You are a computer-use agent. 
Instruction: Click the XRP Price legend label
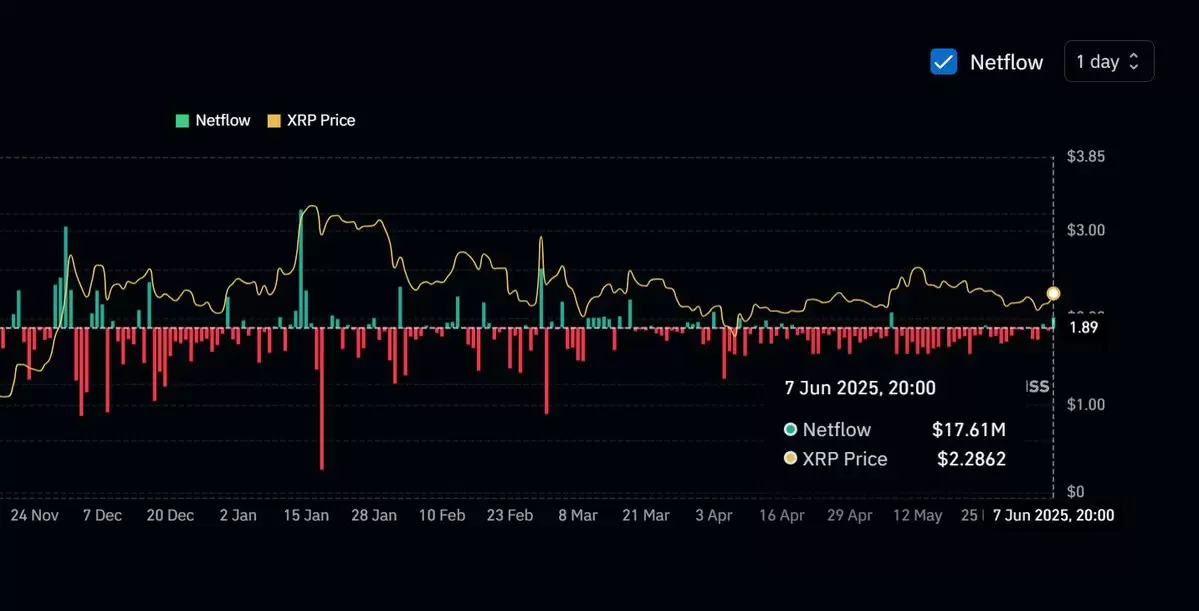click(x=321, y=120)
